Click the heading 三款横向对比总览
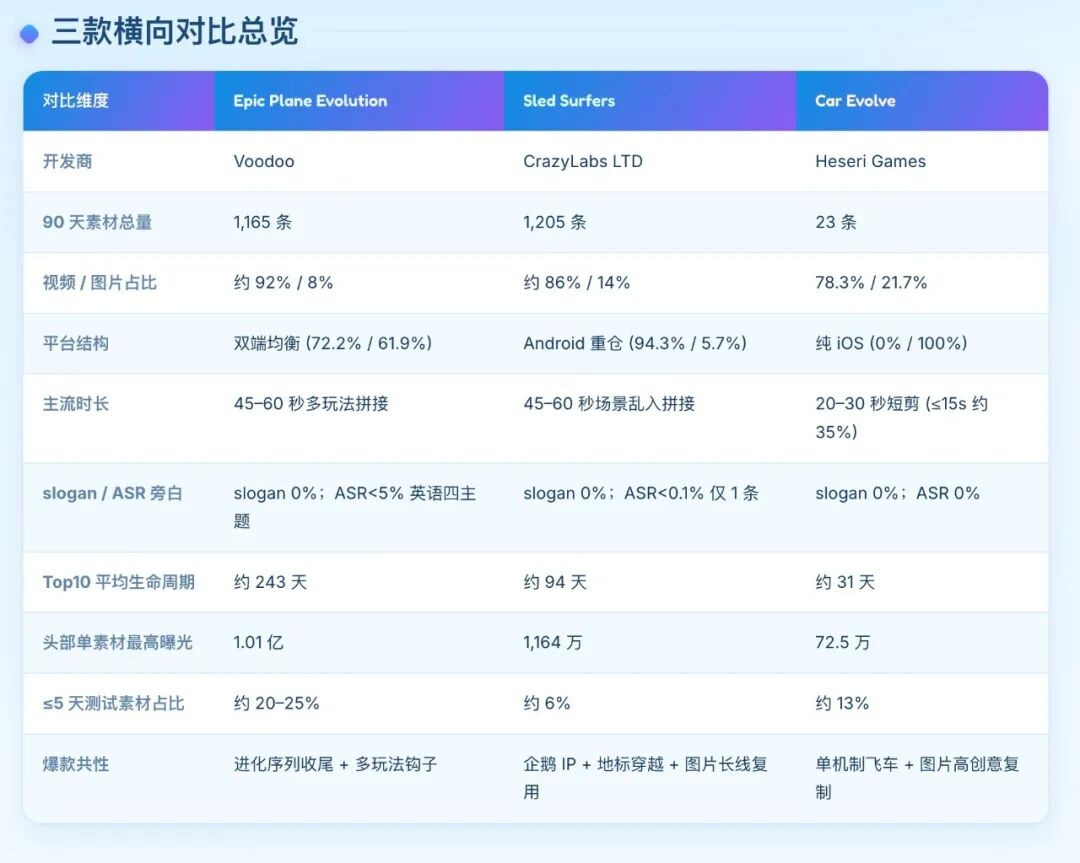Image resolution: width=1080 pixels, height=863 pixels. [x=175, y=32]
